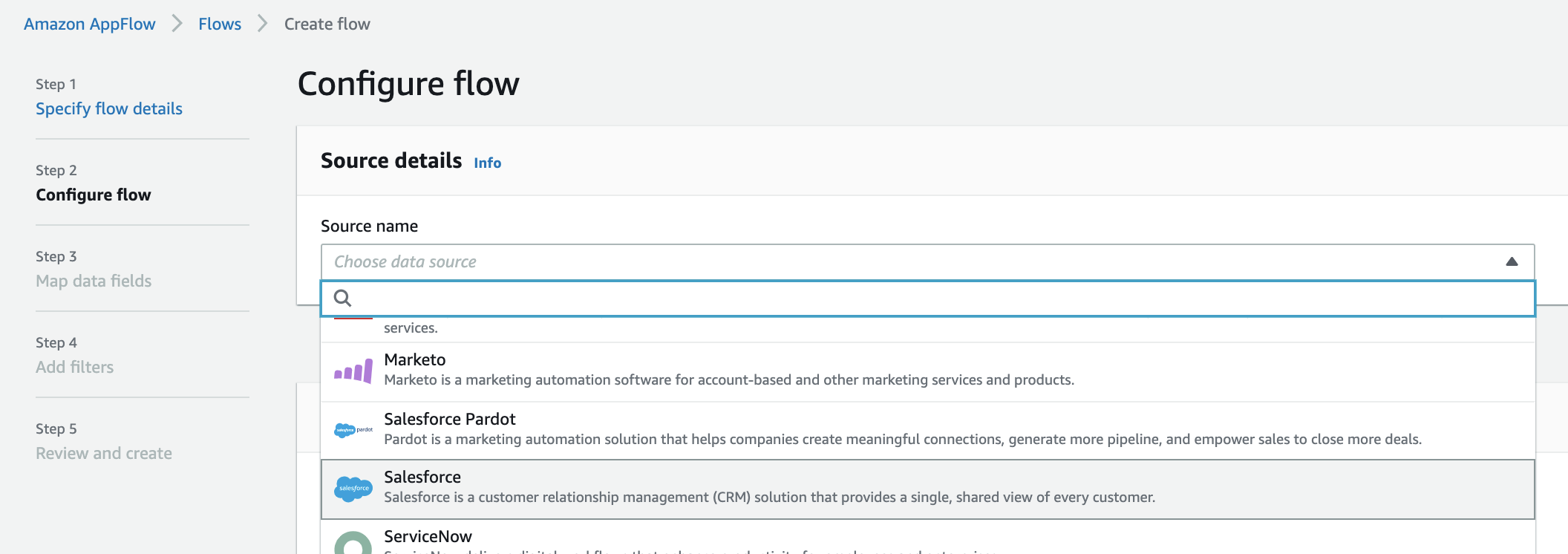1568x554 pixels.
Task: Click the Salesforce cloud logo icon
Action: click(353, 489)
